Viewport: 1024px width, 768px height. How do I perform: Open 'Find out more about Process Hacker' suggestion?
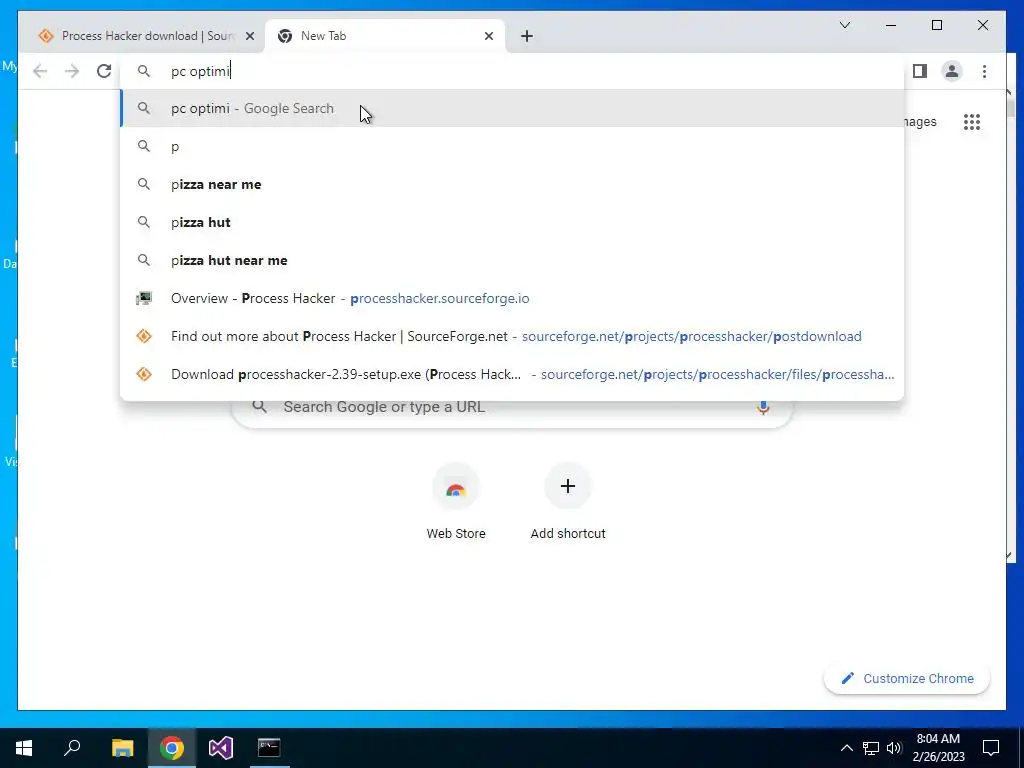[x=512, y=336]
